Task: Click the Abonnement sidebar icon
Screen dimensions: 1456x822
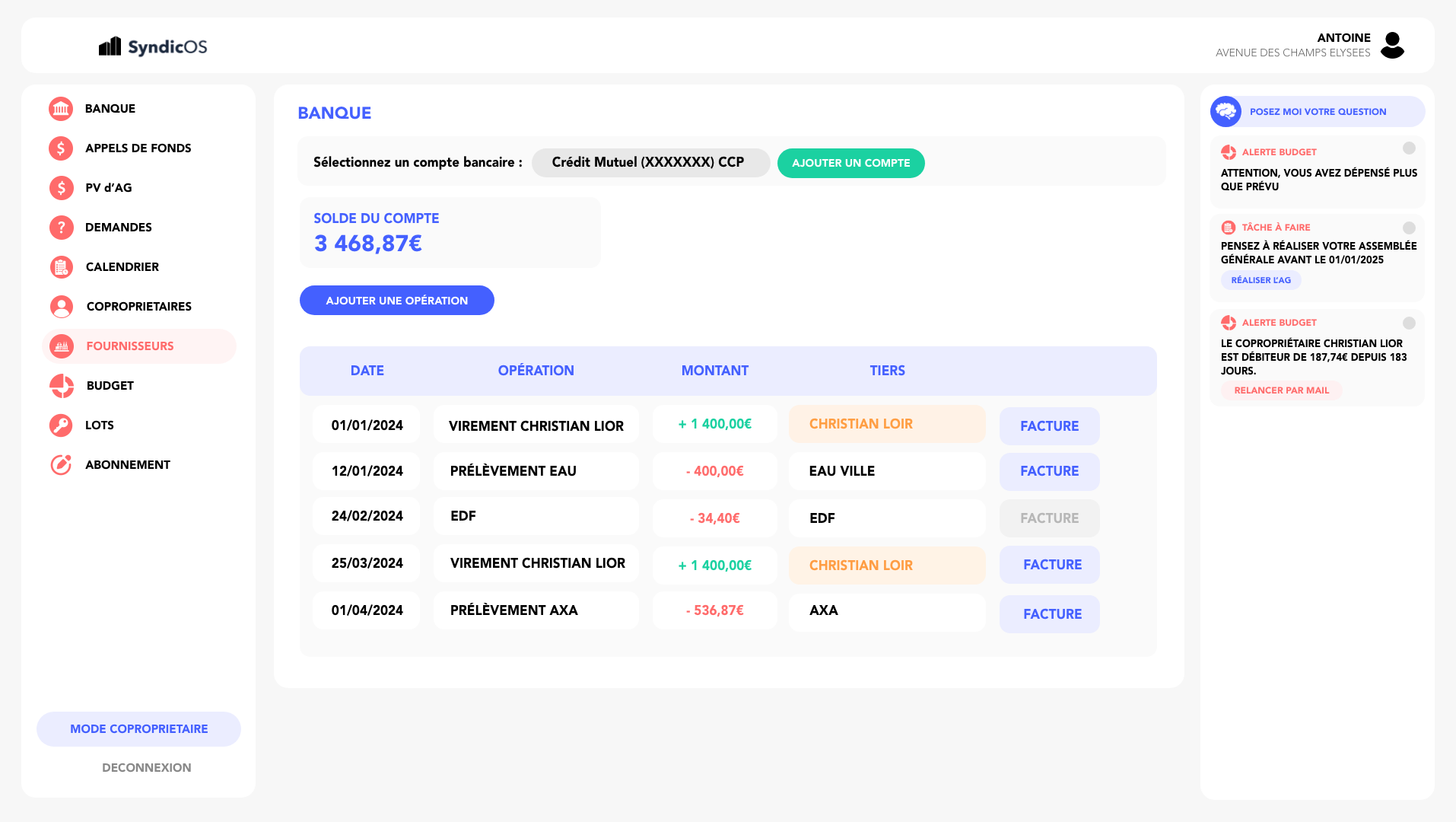Action: 61,465
